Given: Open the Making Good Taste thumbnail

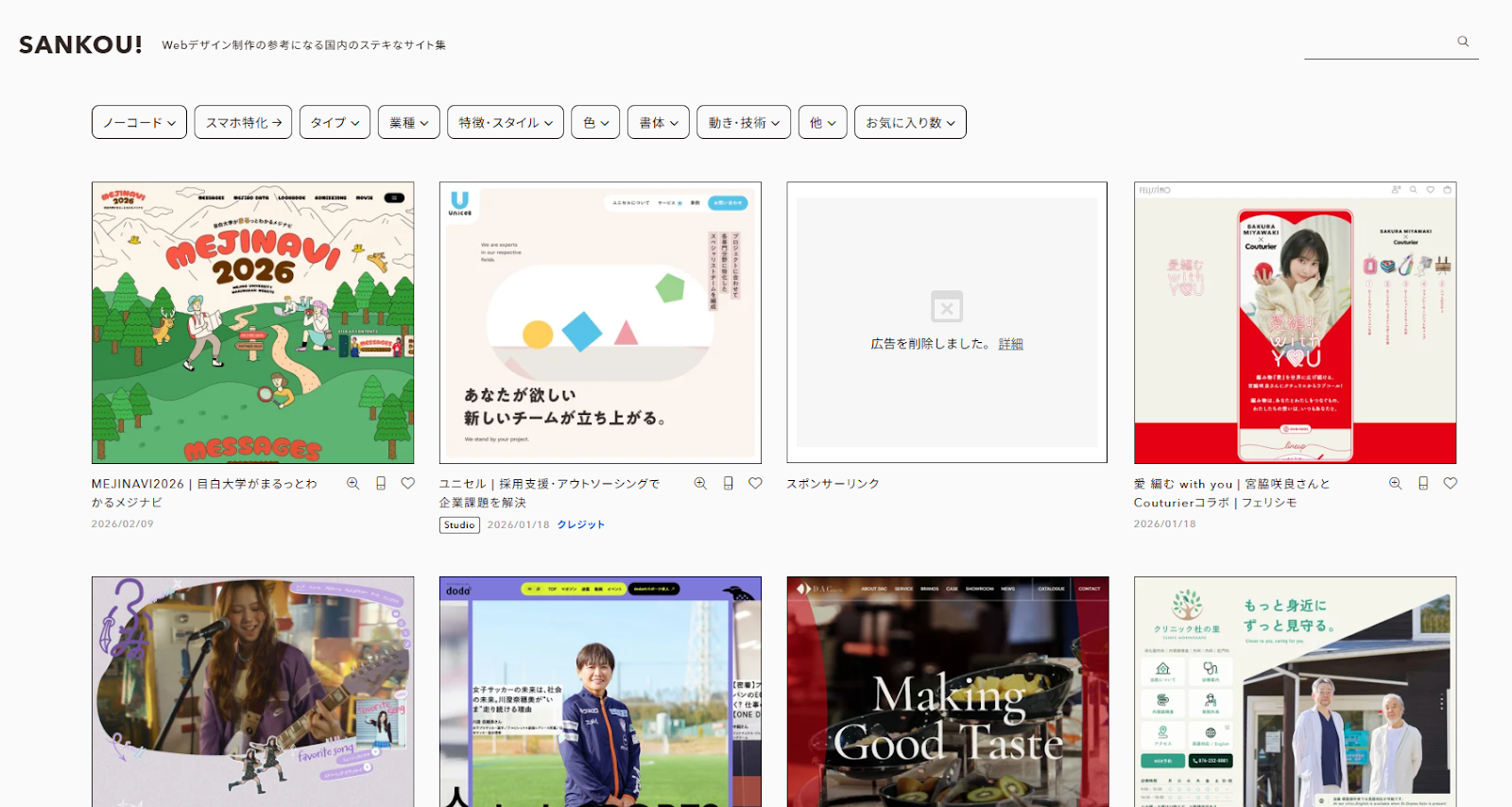Looking at the screenshot, I should [947, 692].
